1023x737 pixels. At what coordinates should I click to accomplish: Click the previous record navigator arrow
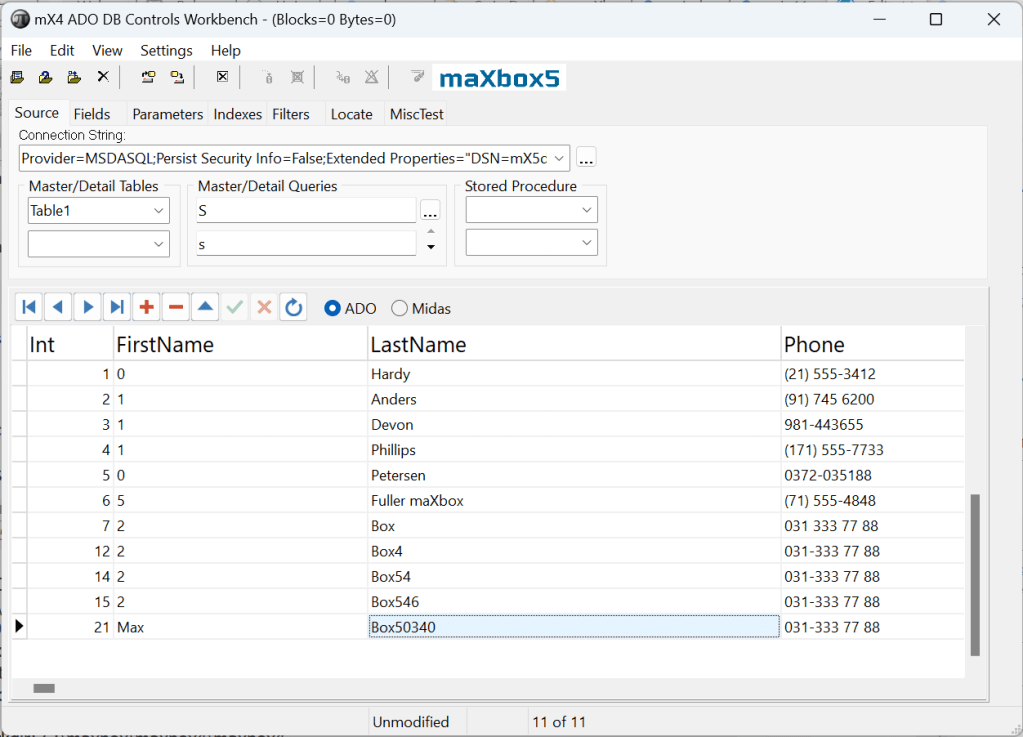58,308
